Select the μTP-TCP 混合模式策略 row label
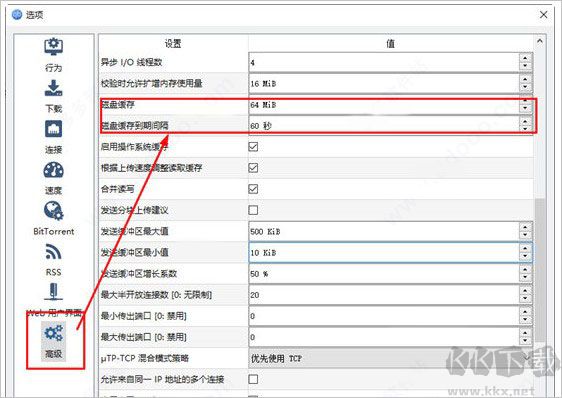562x398 pixels. coord(145,358)
